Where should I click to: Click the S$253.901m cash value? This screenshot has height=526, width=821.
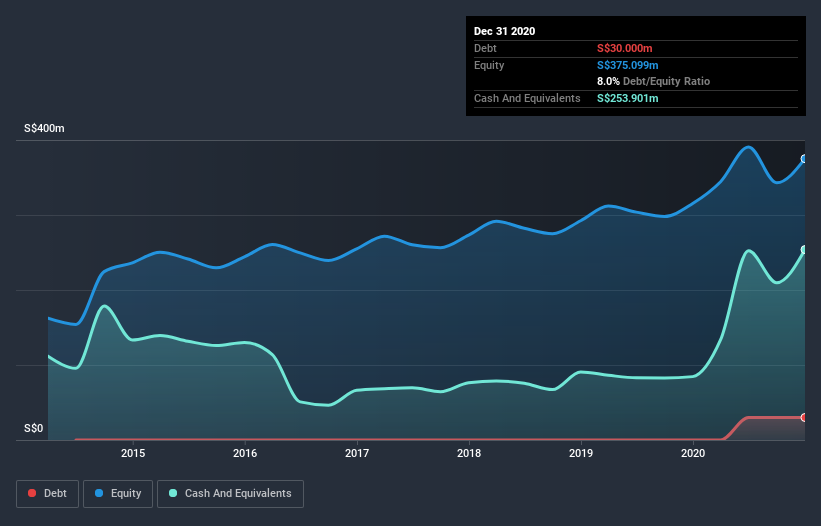628,98
